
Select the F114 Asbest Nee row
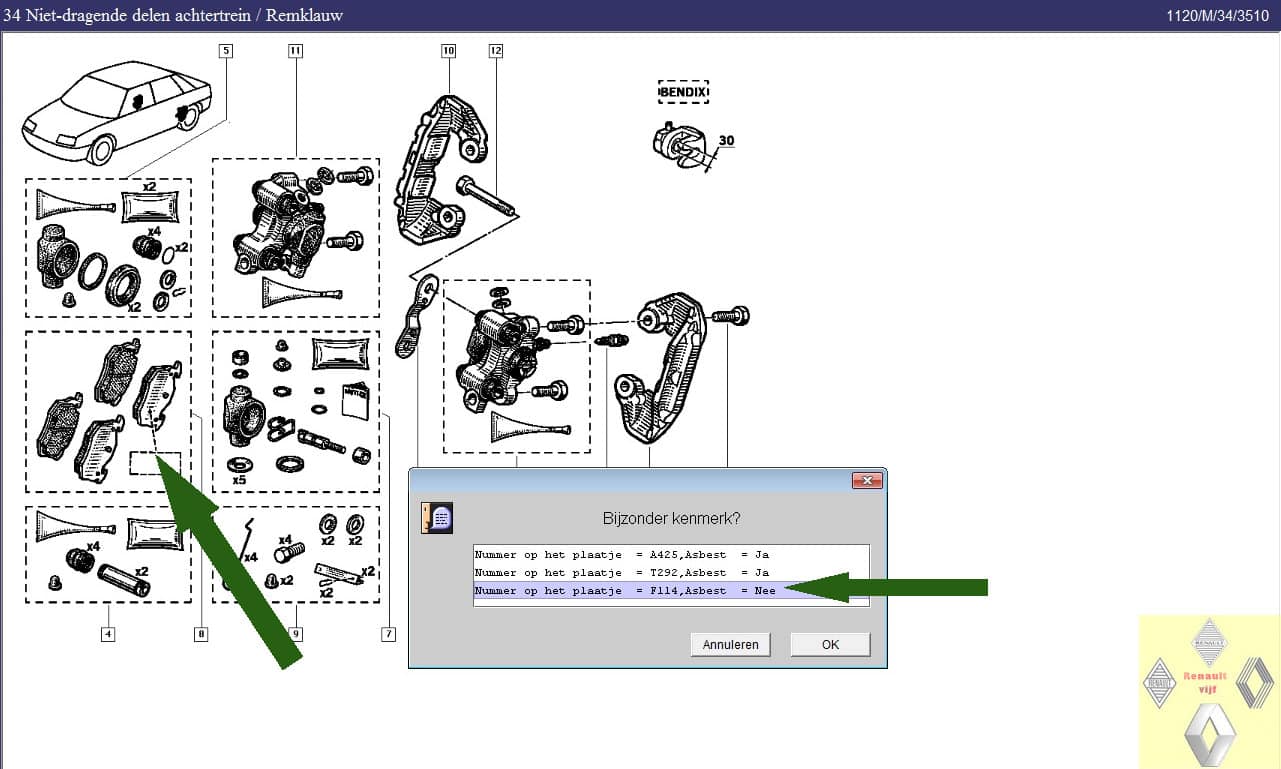[670, 591]
